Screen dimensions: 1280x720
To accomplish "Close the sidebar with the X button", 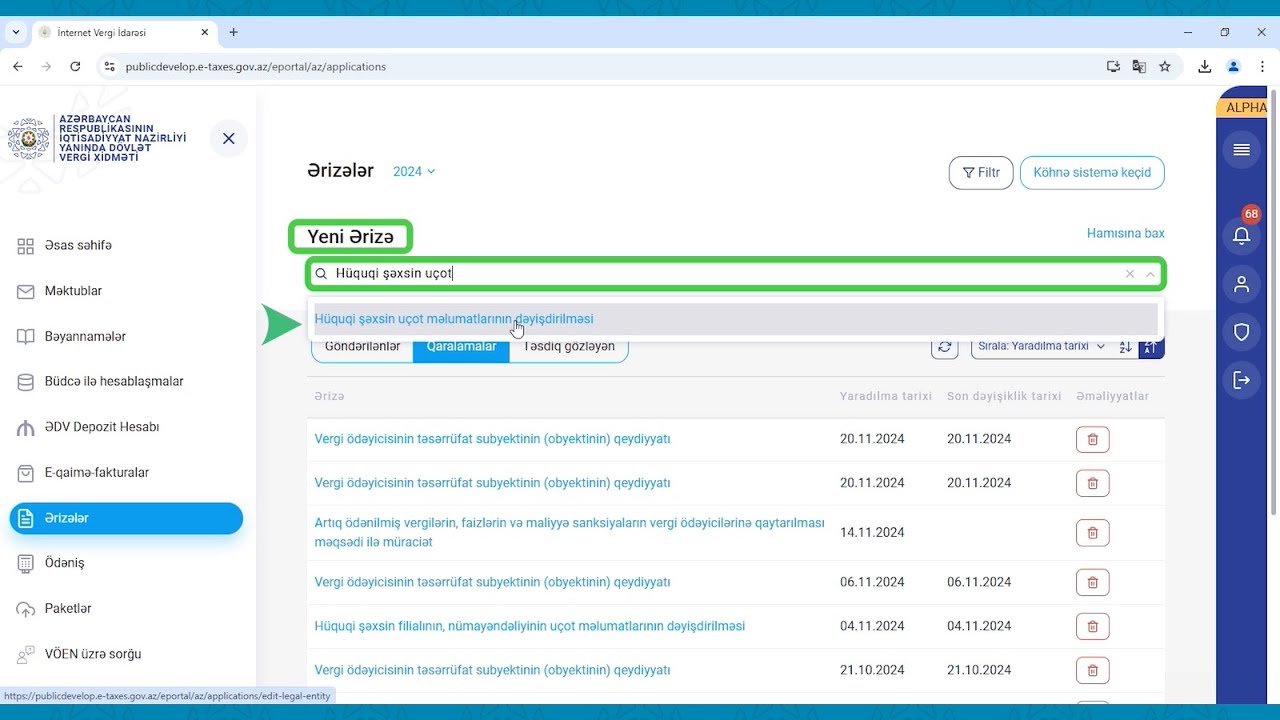I will click(229, 138).
